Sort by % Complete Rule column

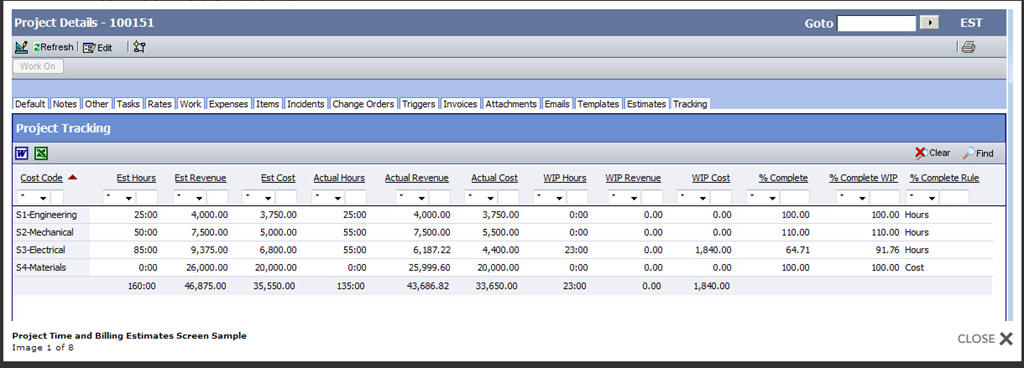(944, 177)
